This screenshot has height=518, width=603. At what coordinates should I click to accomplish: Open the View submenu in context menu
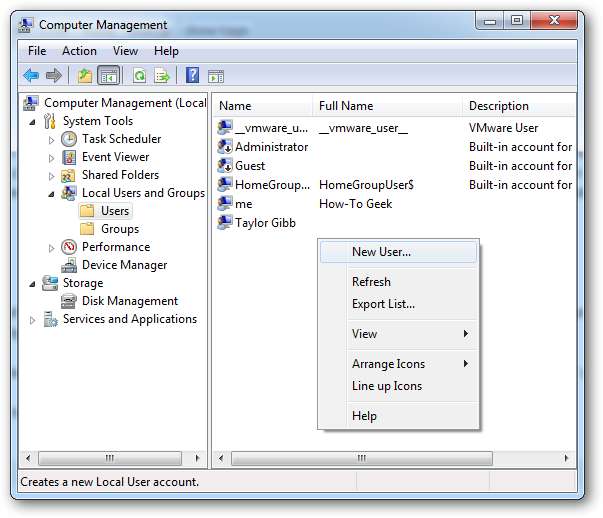click(x=398, y=334)
